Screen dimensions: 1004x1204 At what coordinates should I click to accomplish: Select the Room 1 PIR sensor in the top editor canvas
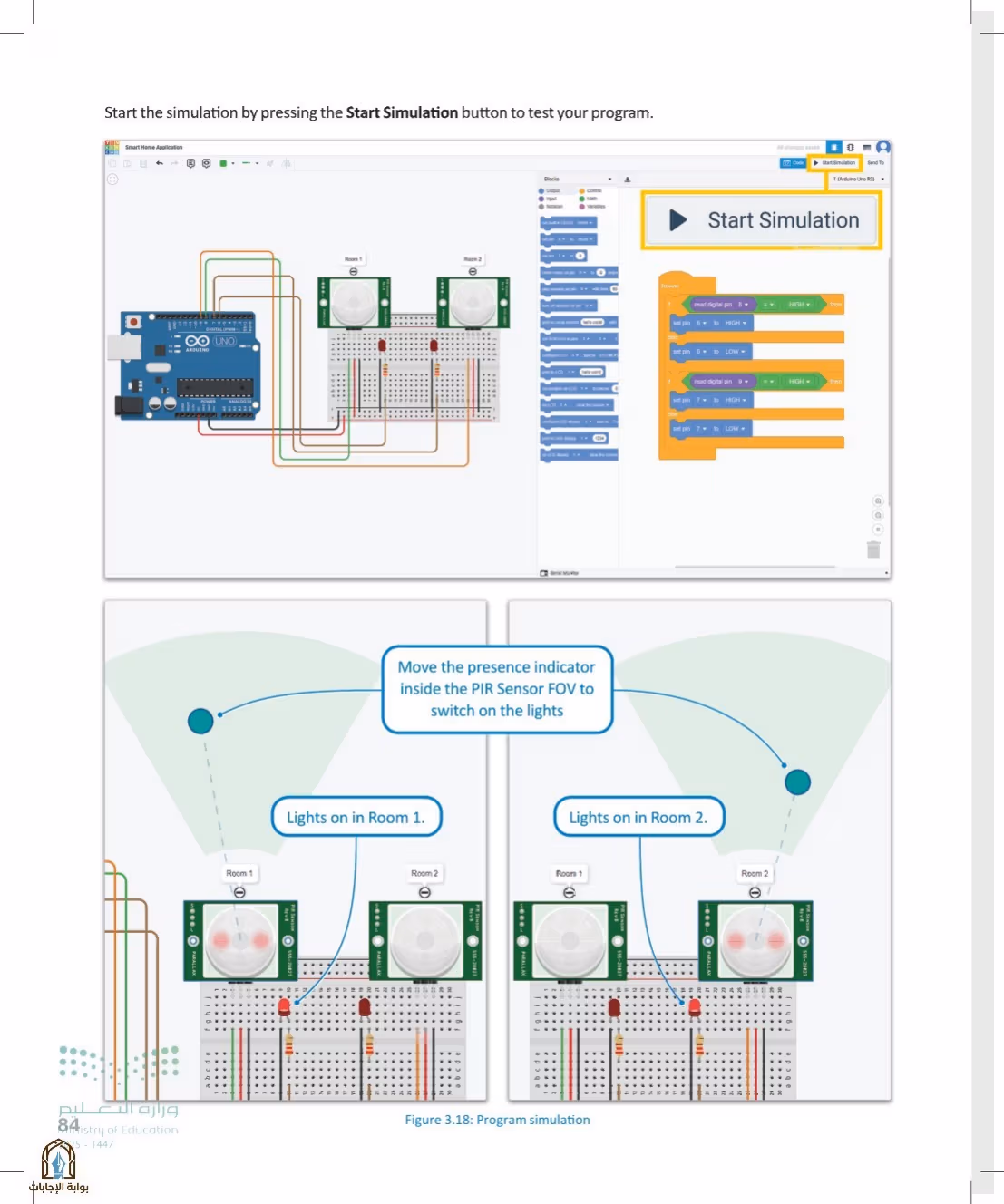(x=354, y=302)
